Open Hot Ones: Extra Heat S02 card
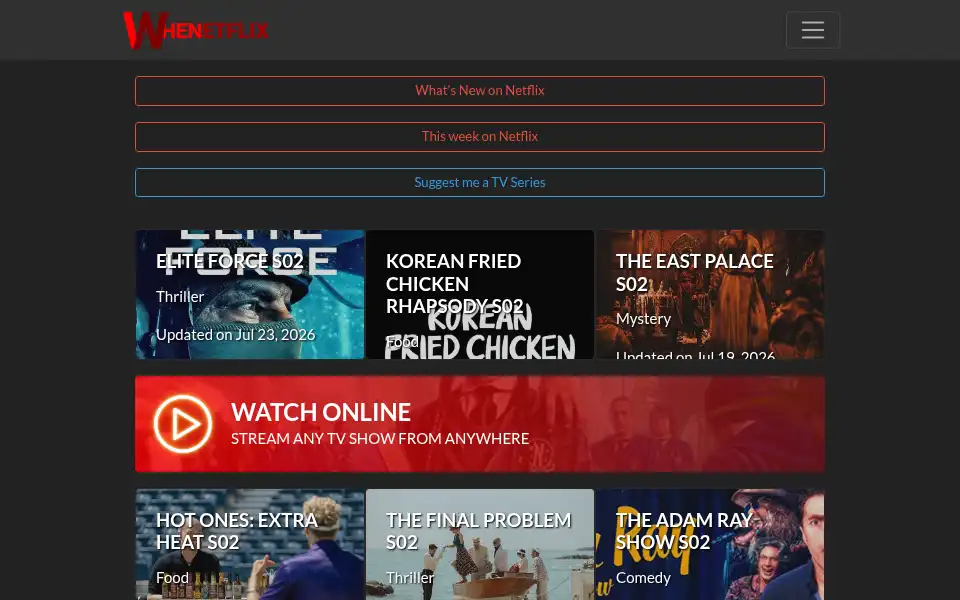The image size is (960, 600). [x=250, y=544]
